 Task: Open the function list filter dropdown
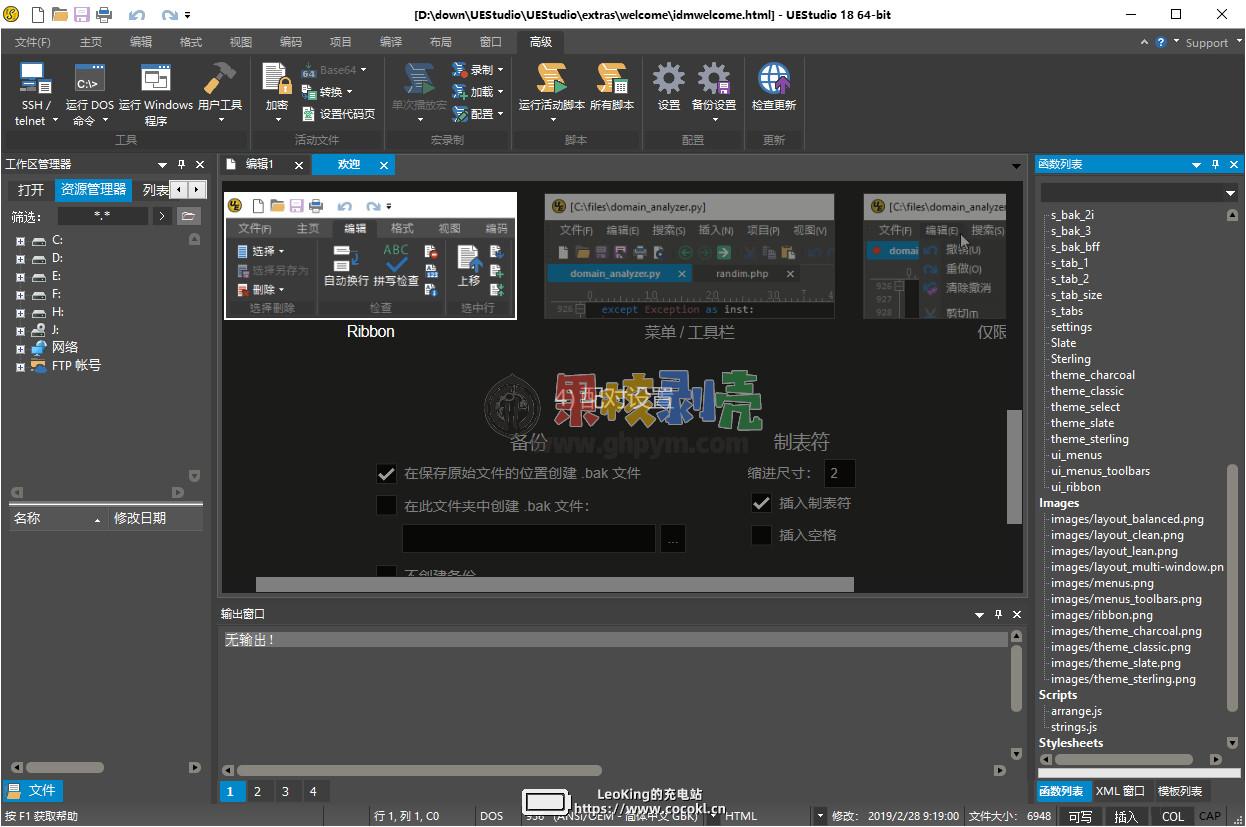pyautogui.click(x=1230, y=193)
